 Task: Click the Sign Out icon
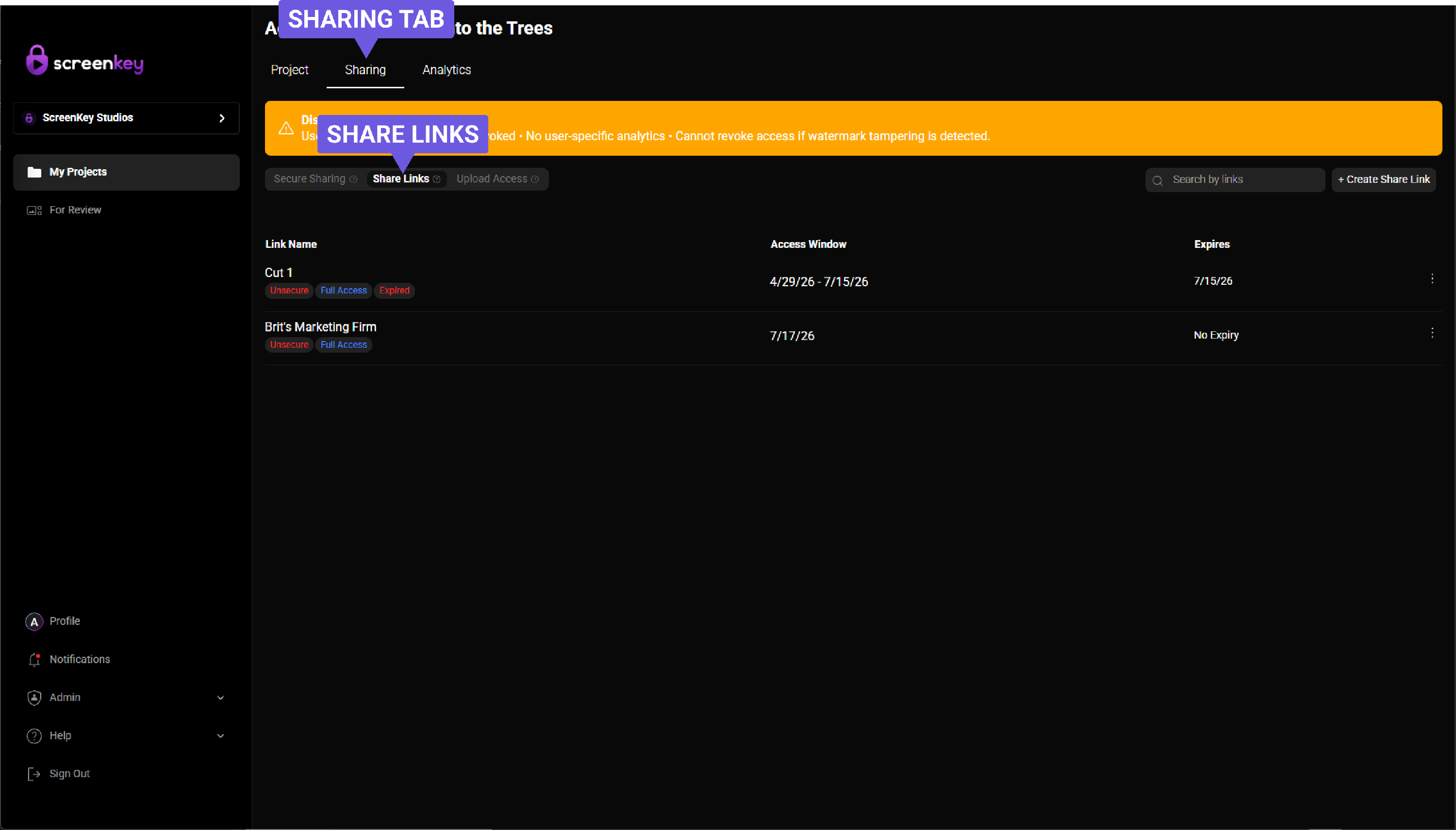click(x=34, y=774)
